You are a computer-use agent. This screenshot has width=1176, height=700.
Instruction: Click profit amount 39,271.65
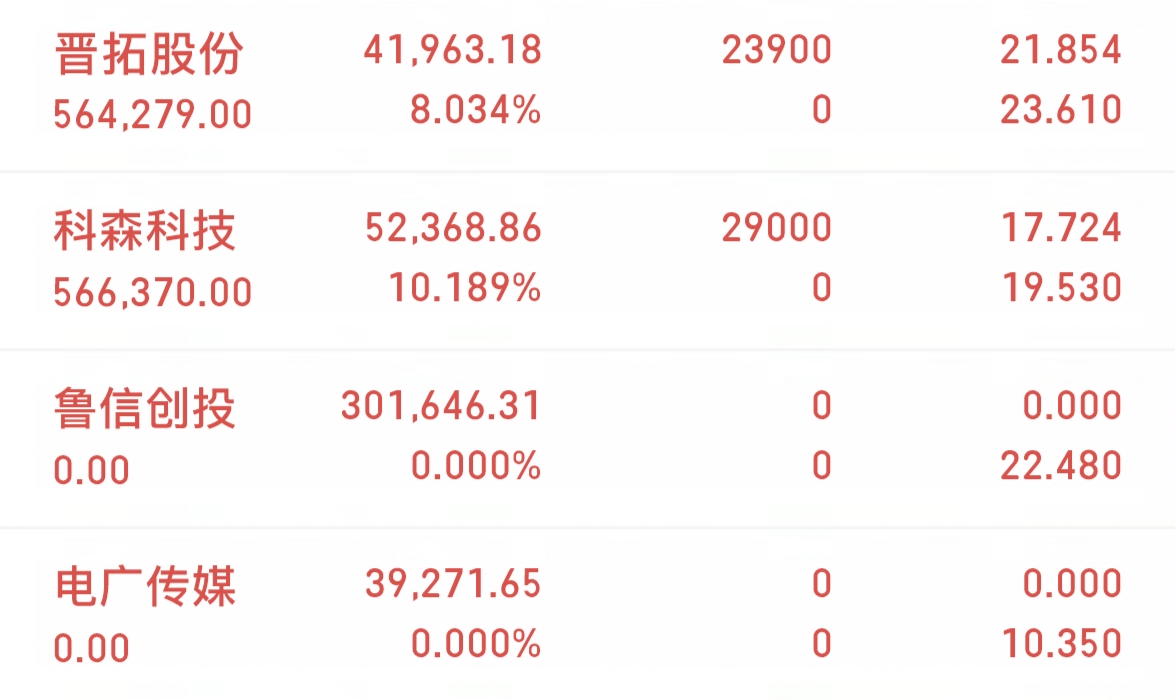tap(452, 583)
